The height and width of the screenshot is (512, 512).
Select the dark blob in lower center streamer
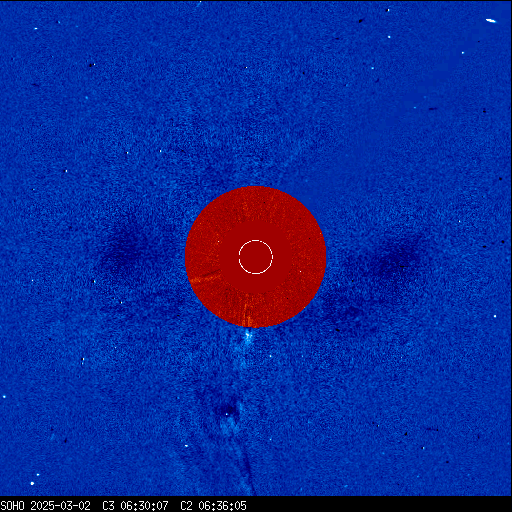[x=227, y=408]
